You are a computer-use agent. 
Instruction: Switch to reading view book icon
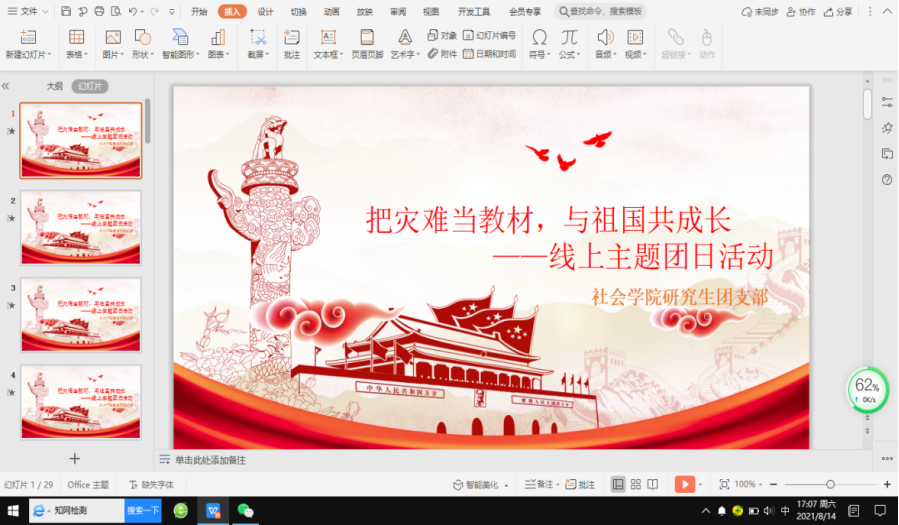652,484
